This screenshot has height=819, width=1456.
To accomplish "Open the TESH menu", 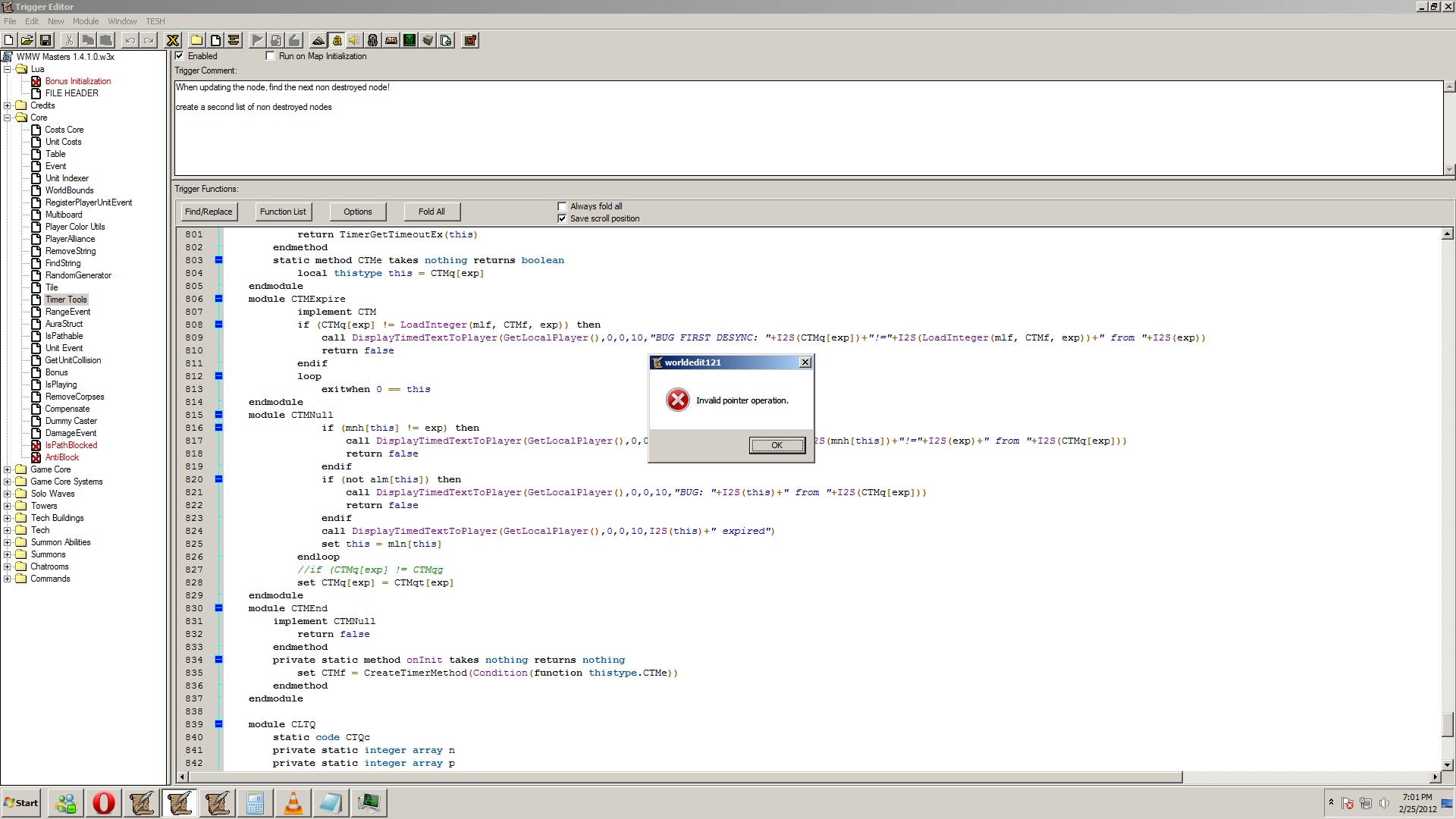I will coord(155,21).
